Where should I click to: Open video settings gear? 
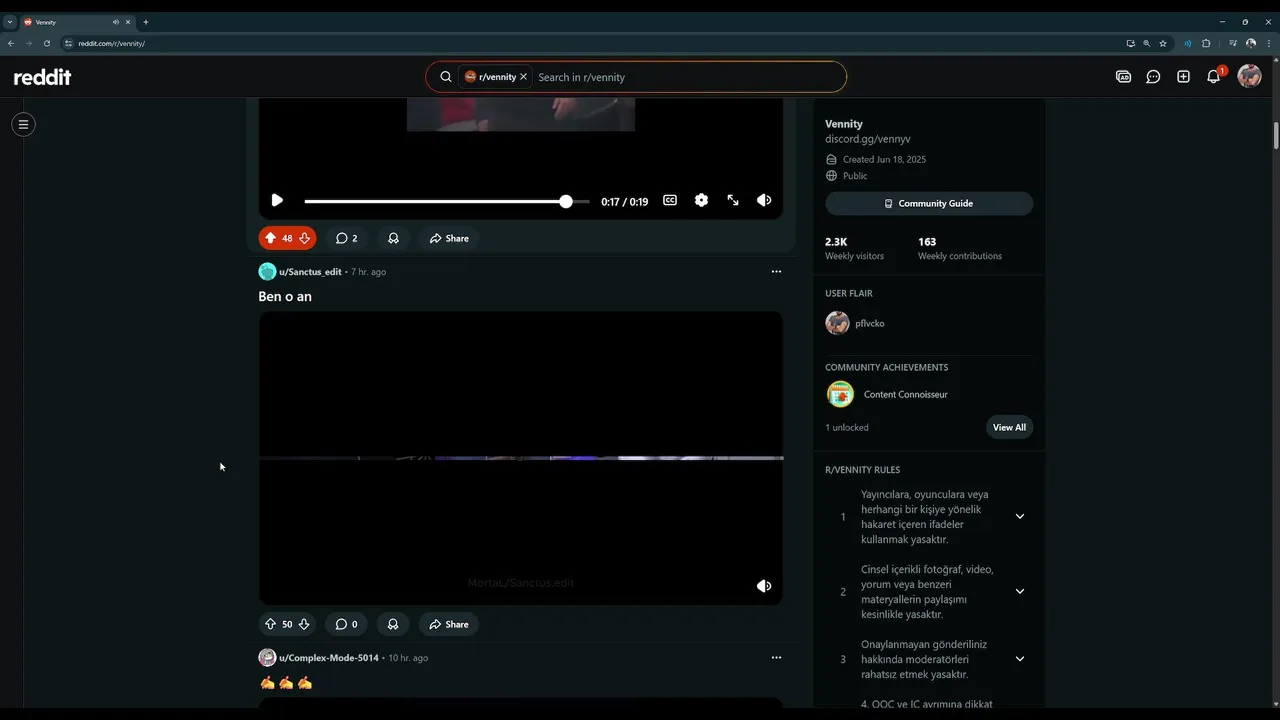click(x=701, y=200)
